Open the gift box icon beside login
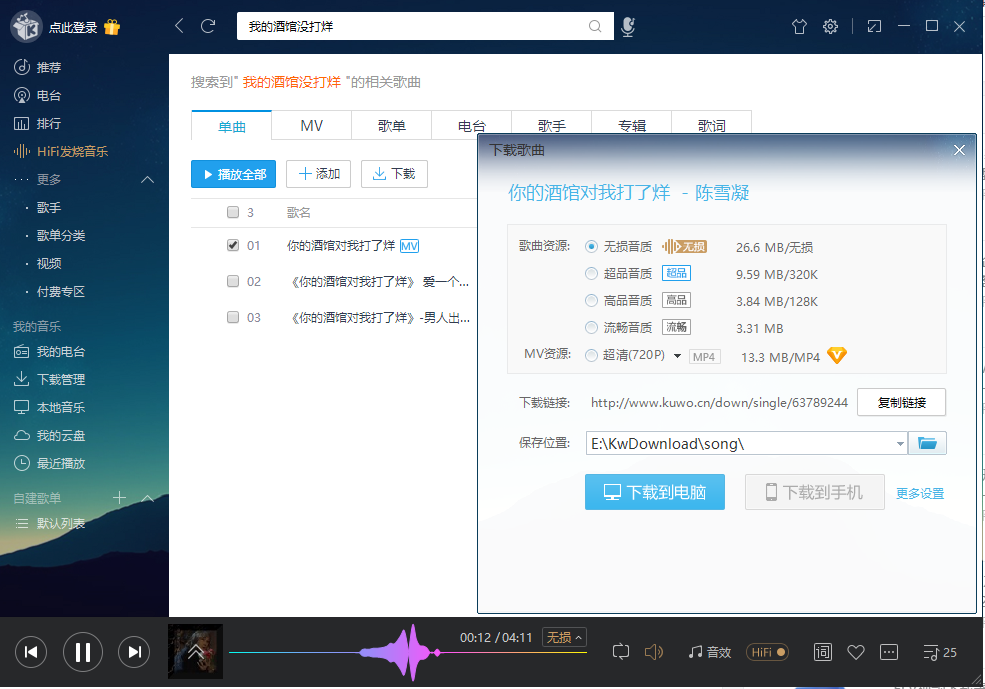This screenshot has width=985, height=689. tap(112, 27)
